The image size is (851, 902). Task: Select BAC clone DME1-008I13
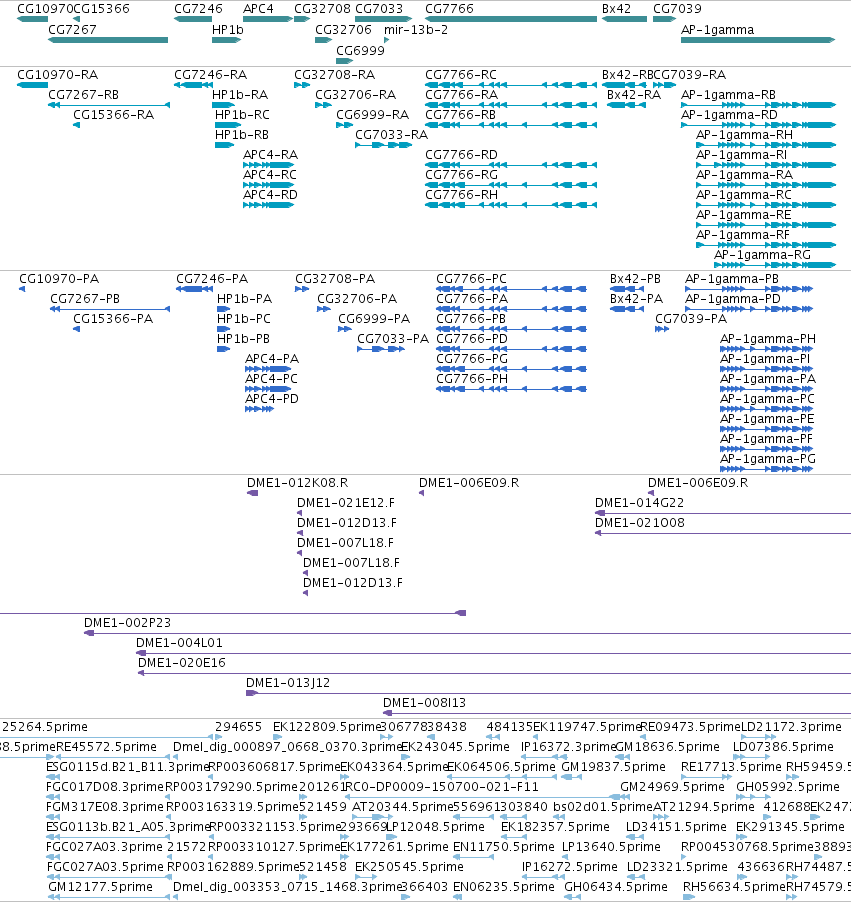pyautogui.click(x=424, y=703)
